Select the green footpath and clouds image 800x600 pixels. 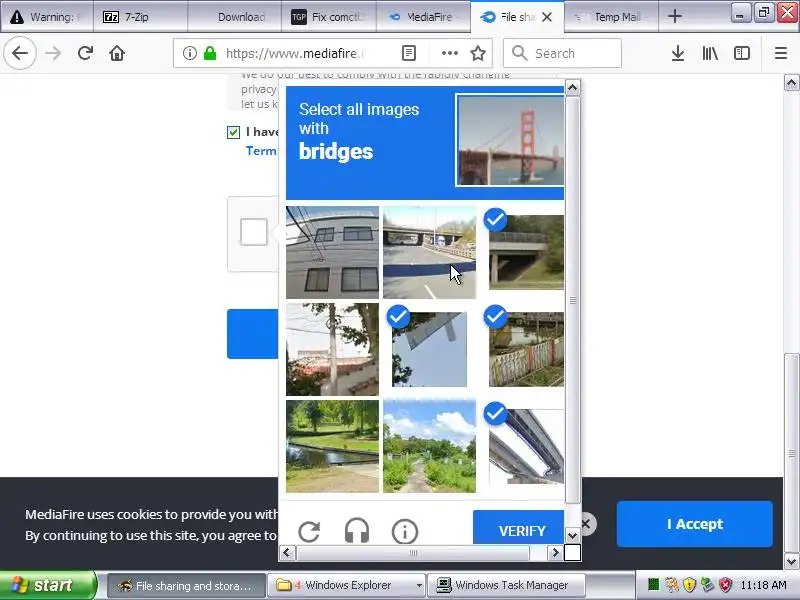pos(429,446)
